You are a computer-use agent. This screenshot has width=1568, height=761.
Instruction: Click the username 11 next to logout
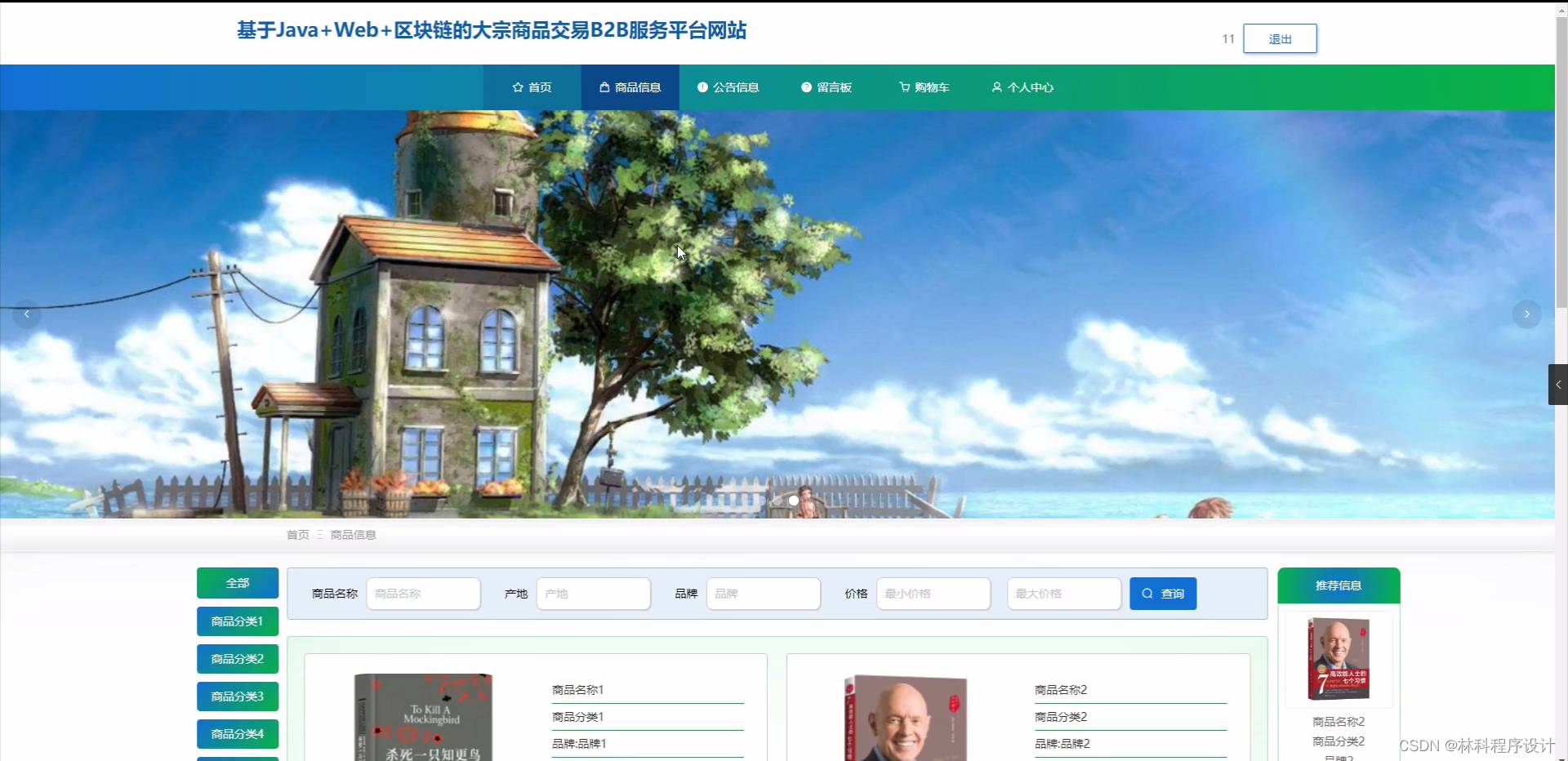pos(1228,39)
